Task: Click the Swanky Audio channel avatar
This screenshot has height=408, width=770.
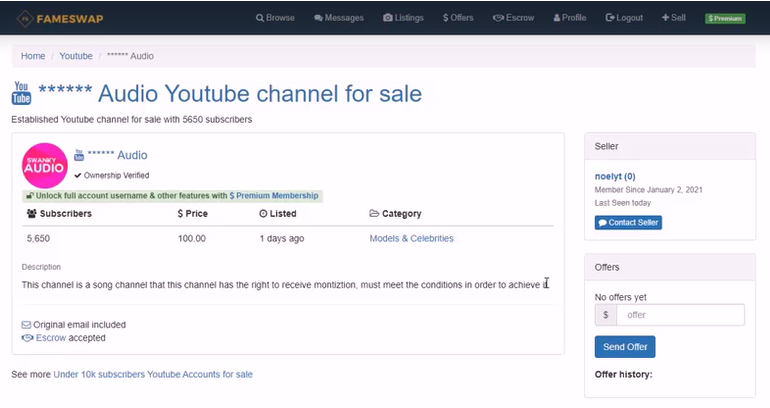Action: pyautogui.click(x=45, y=165)
